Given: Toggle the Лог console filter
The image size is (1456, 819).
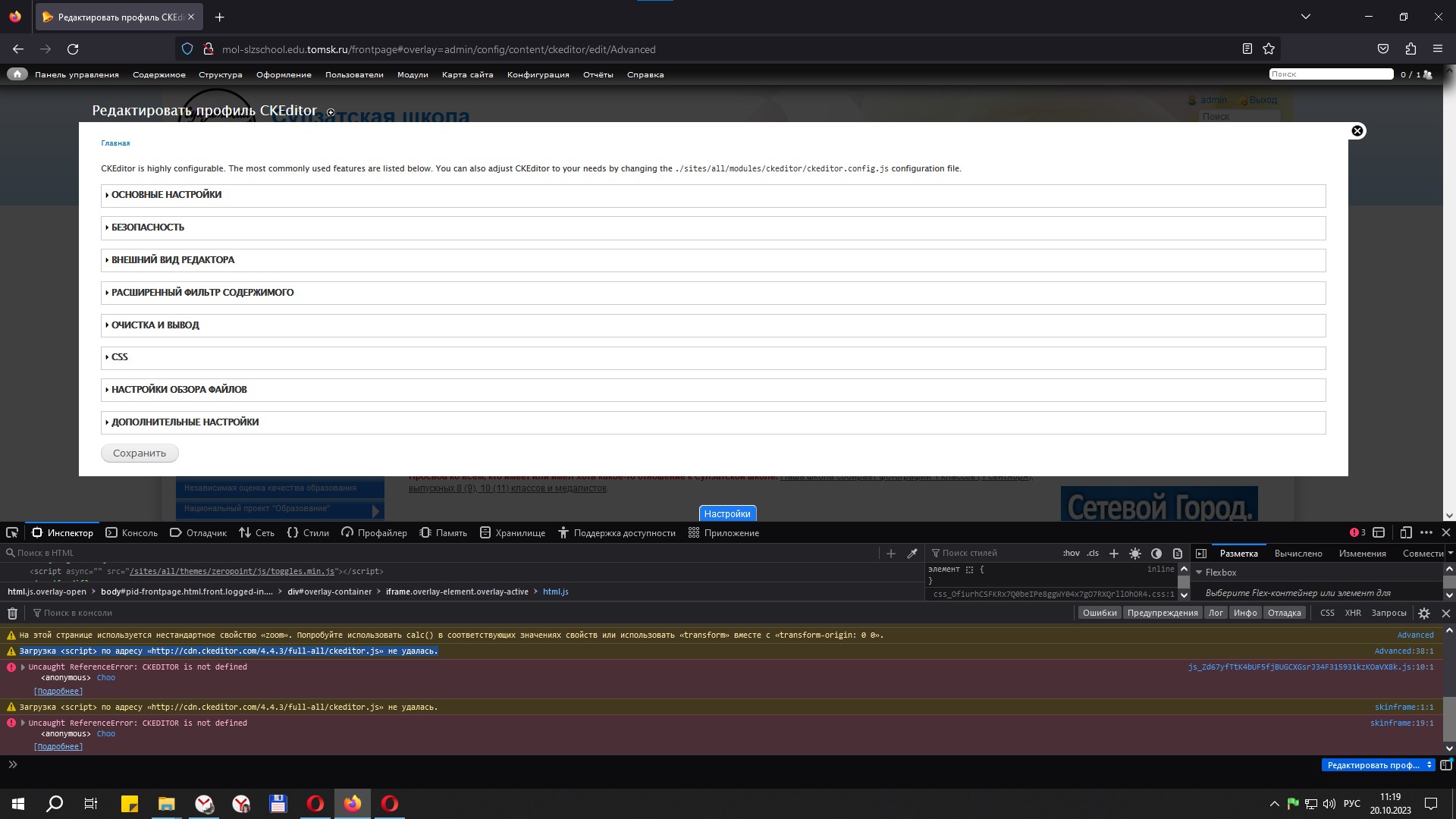Looking at the screenshot, I should click(1216, 613).
